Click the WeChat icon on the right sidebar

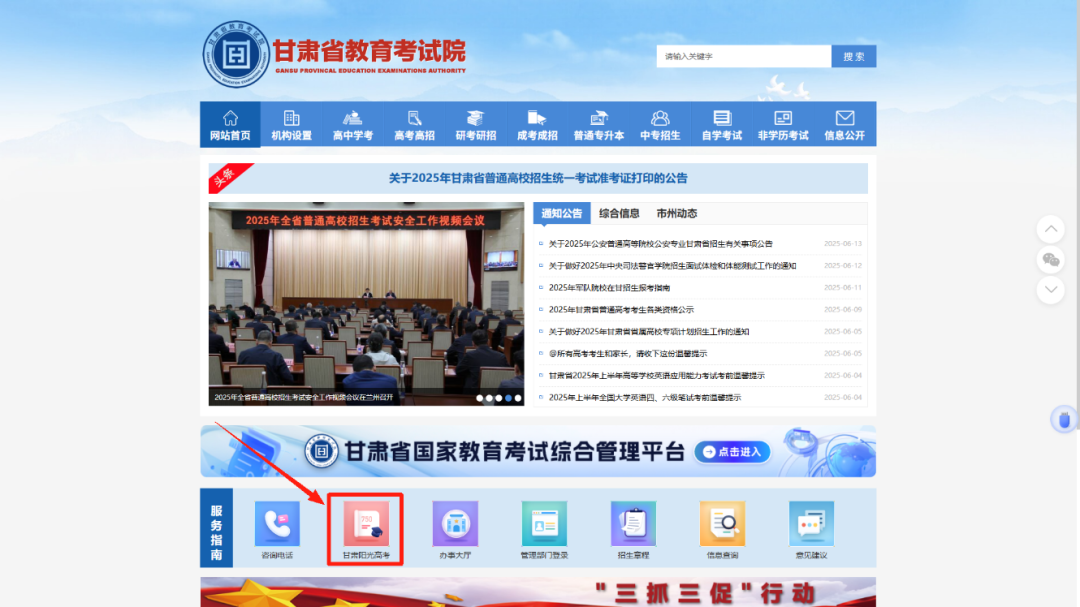[1050, 260]
